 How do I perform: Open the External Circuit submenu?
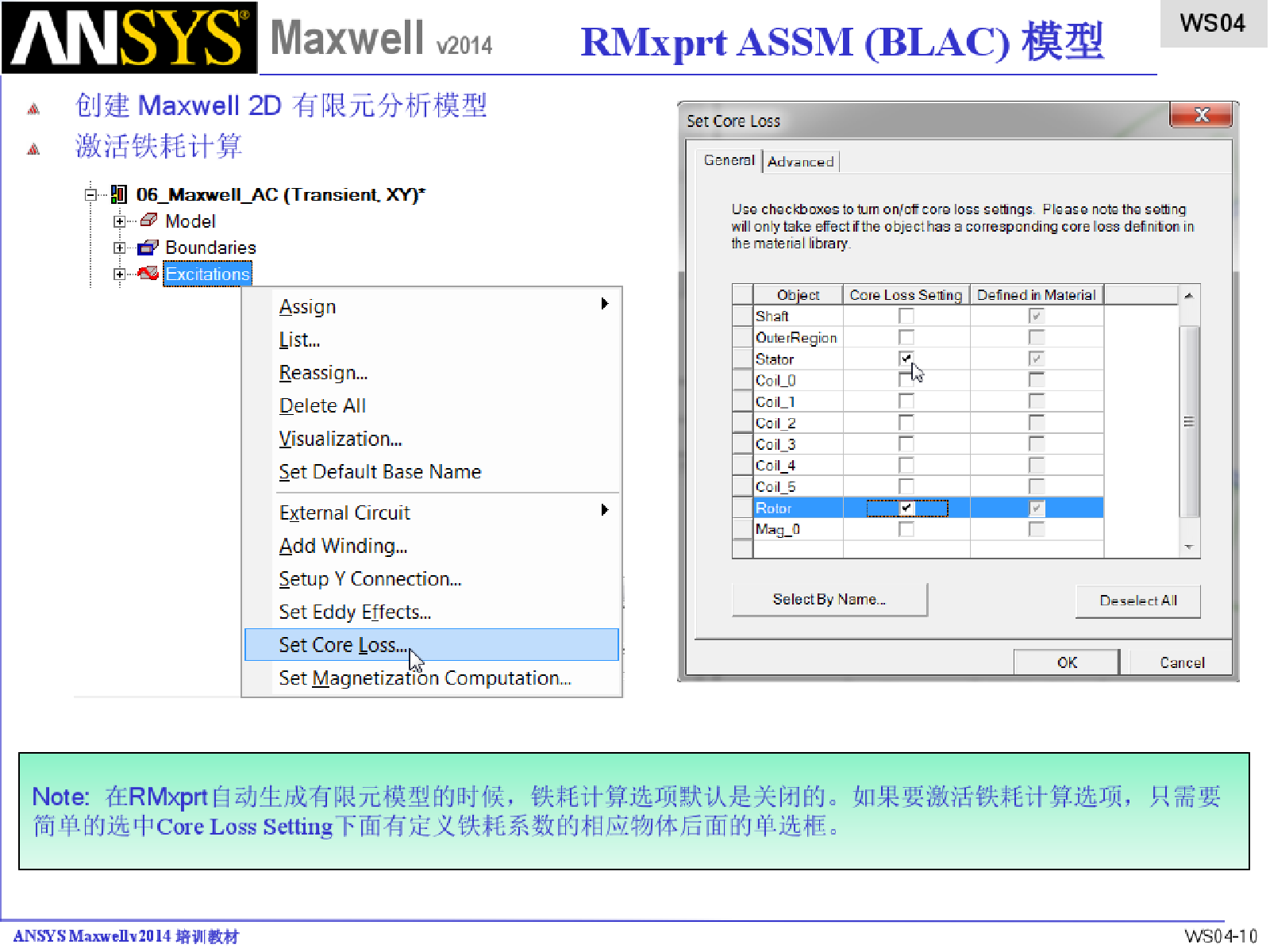432,513
